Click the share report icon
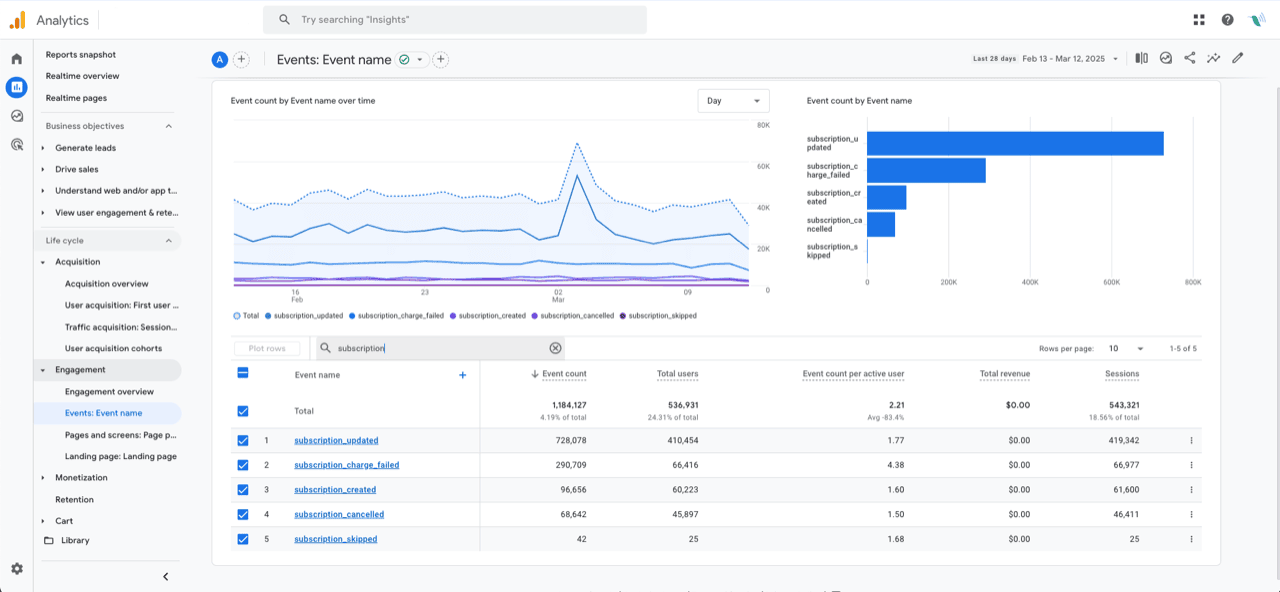The image size is (1280, 592). (x=1190, y=58)
